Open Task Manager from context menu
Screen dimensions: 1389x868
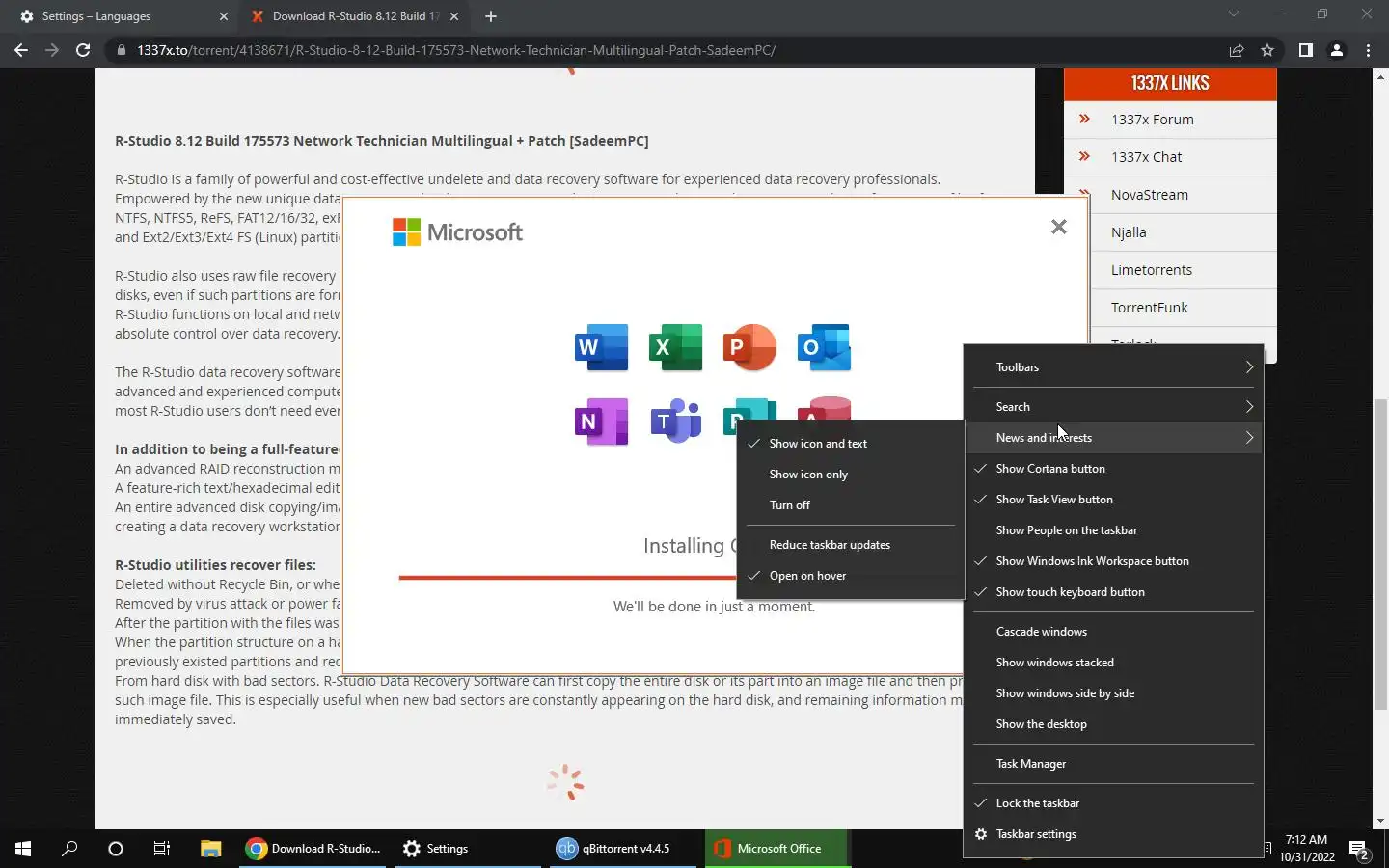(1113, 764)
